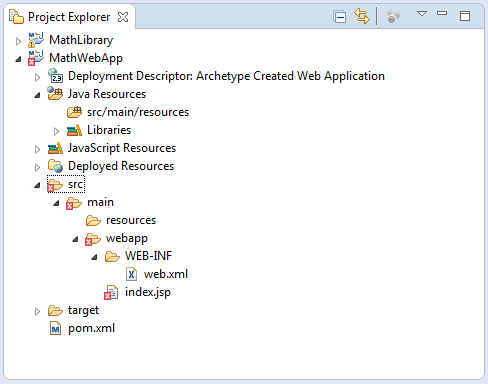Select JavaScript Resources tree item

122,148
